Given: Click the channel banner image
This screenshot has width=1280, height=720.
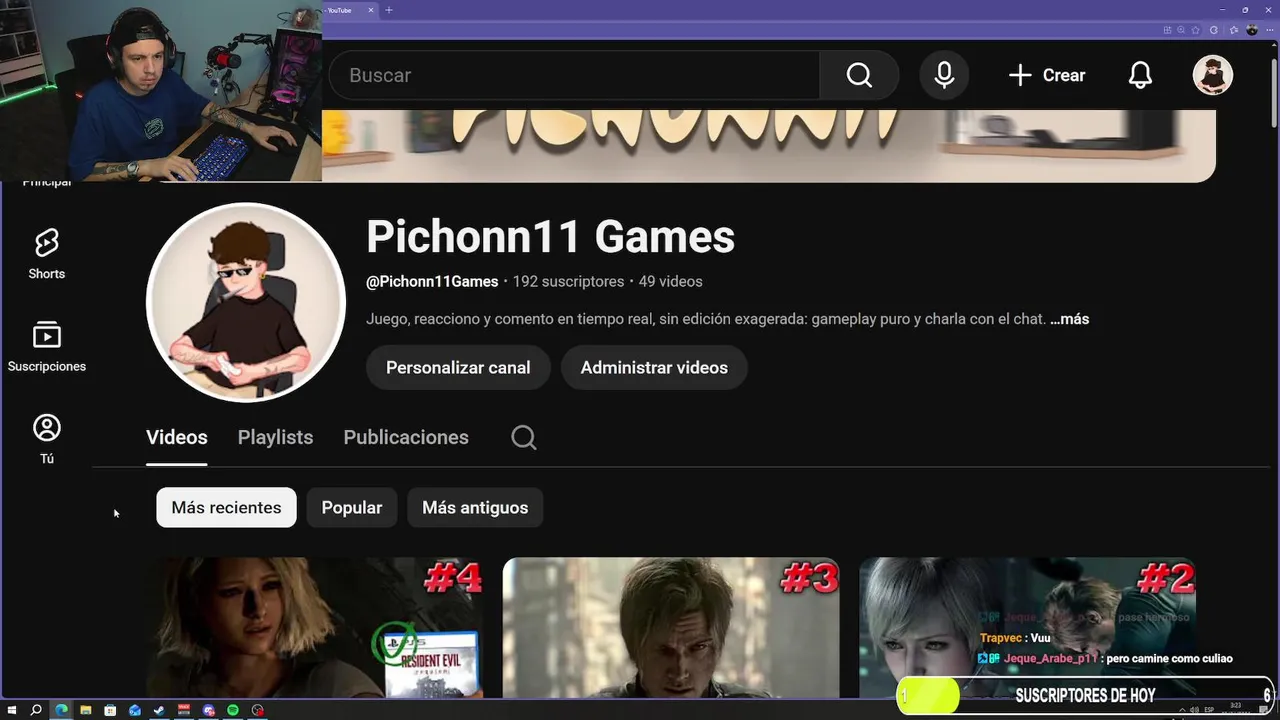Looking at the screenshot, I should [x=768, y=146].
